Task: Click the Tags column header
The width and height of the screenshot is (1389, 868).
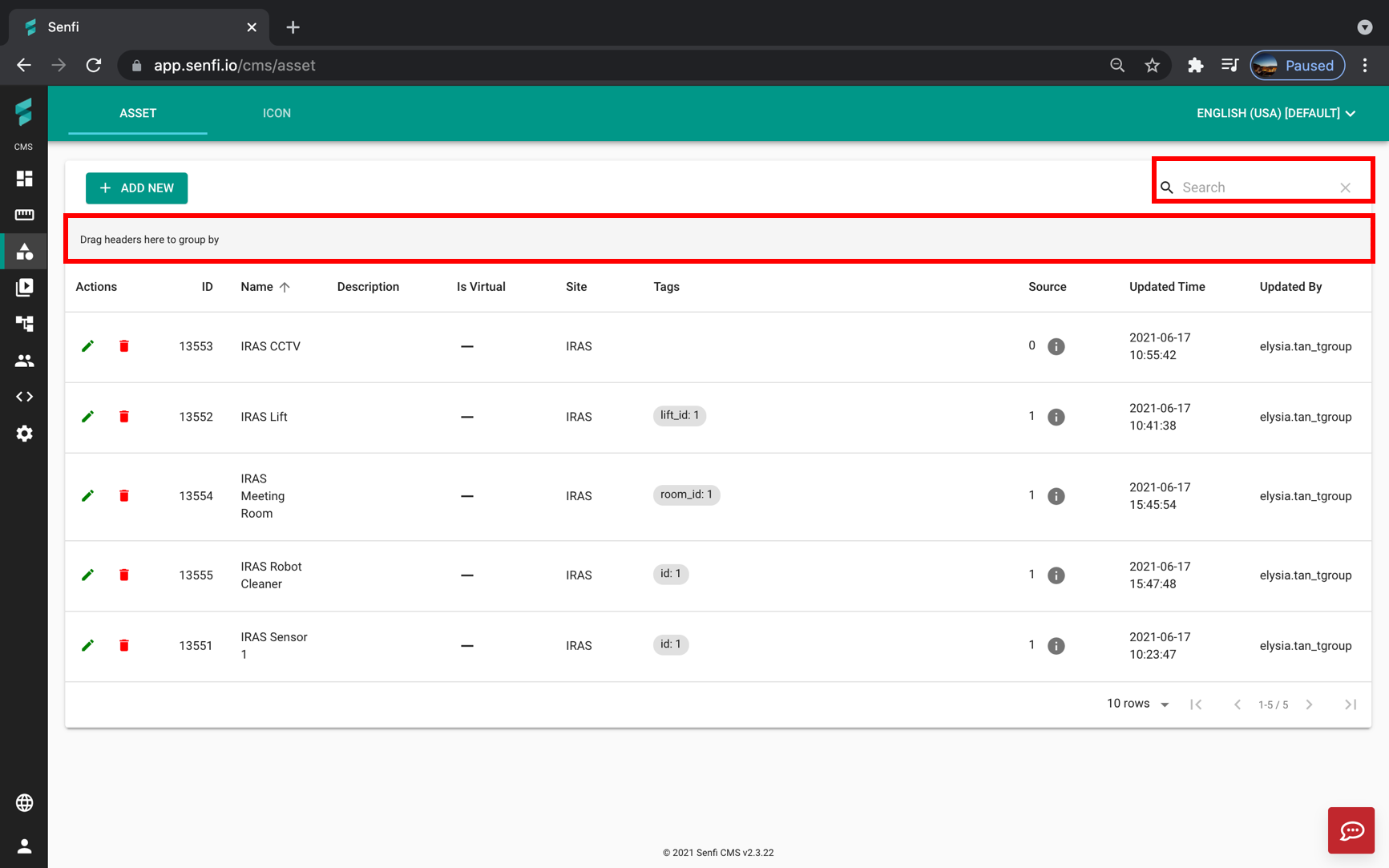Action: coord(666,287)
